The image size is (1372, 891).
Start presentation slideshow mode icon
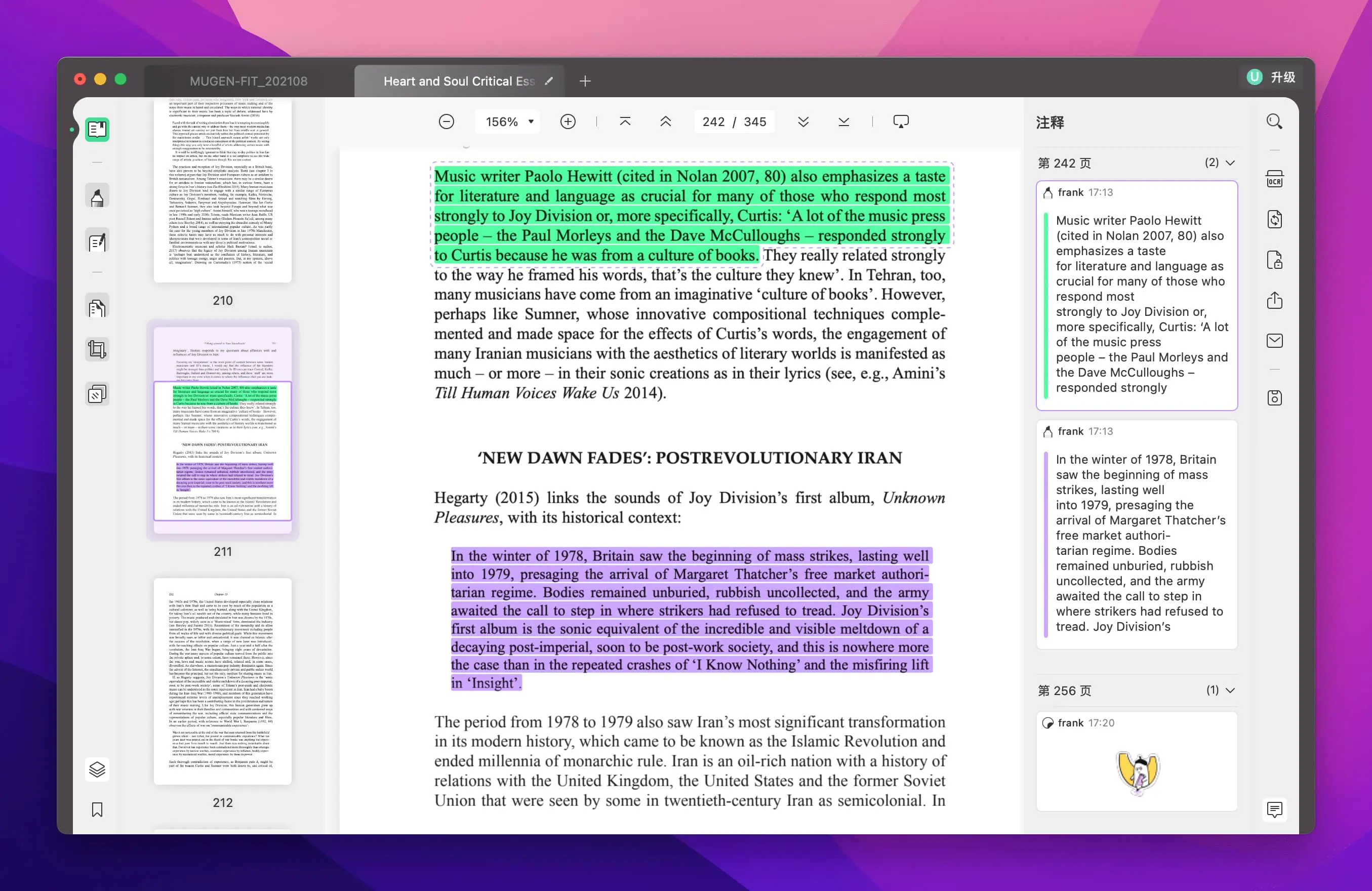coord(901,121)
